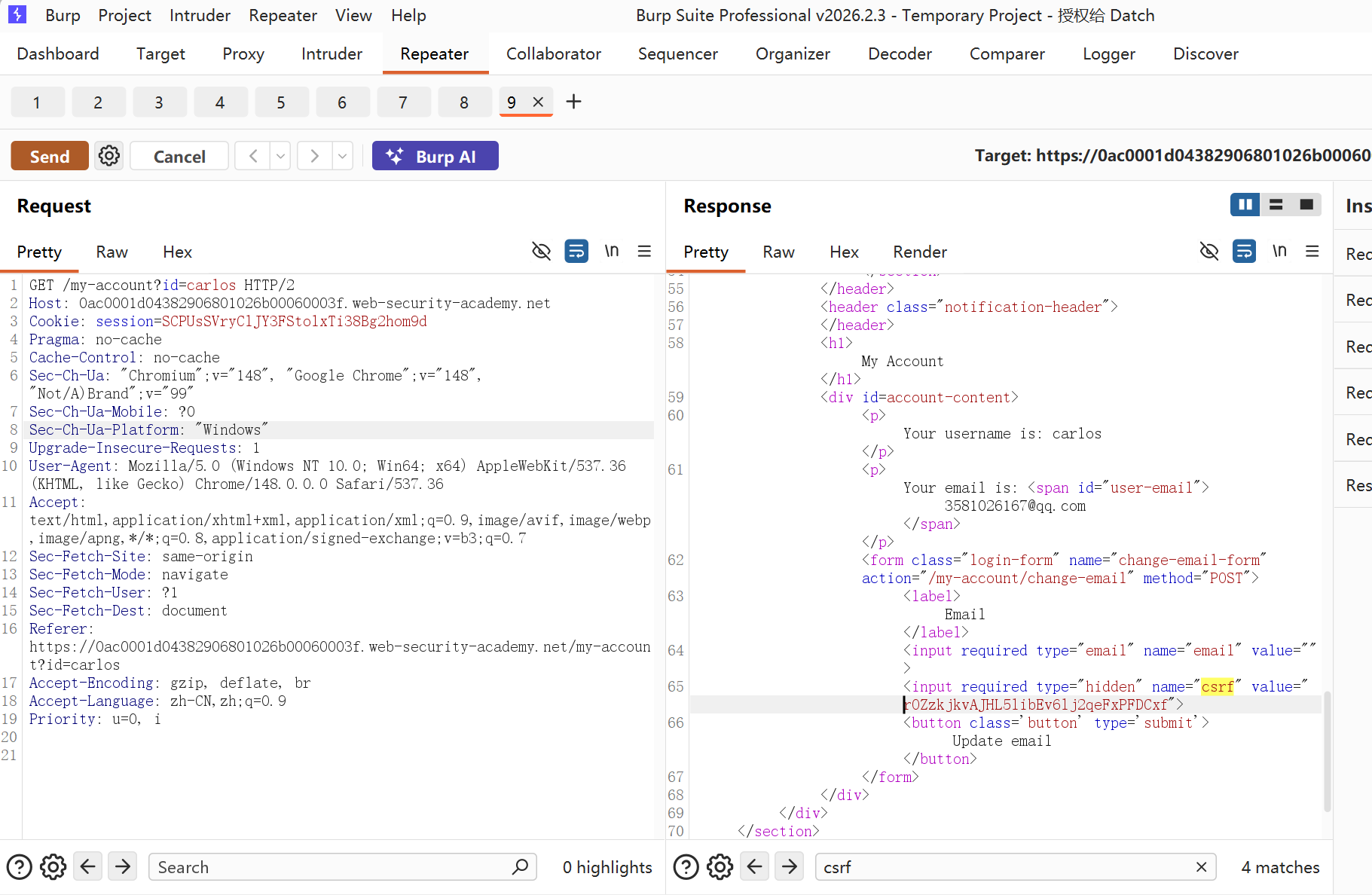Click the Response vertical scrollbar
Image resolution: width=1372 pixels, height=895 pixels.
(x=1328, y=751)
